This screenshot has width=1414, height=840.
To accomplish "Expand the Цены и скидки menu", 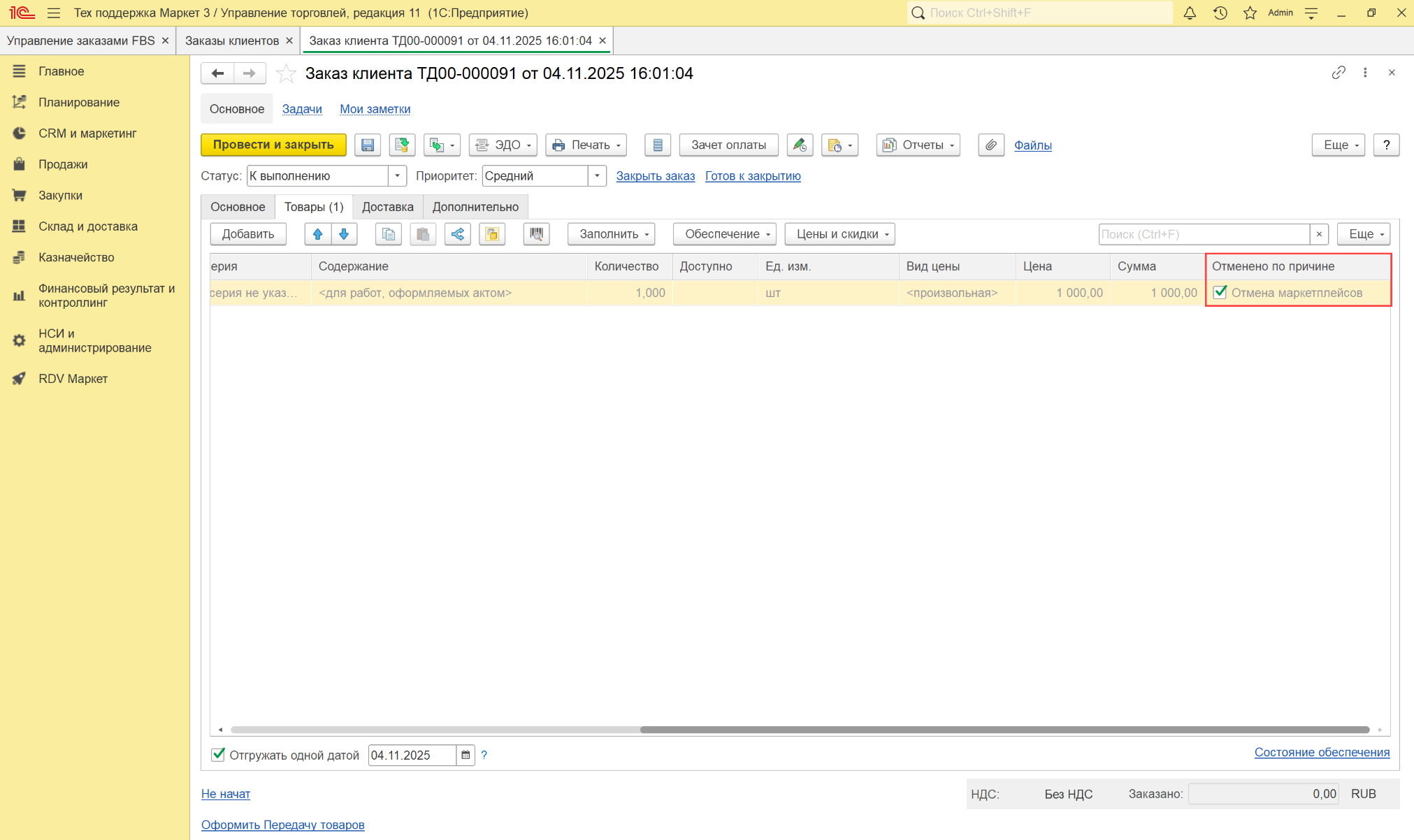I will pyautogui.click(x=839, y=234).
